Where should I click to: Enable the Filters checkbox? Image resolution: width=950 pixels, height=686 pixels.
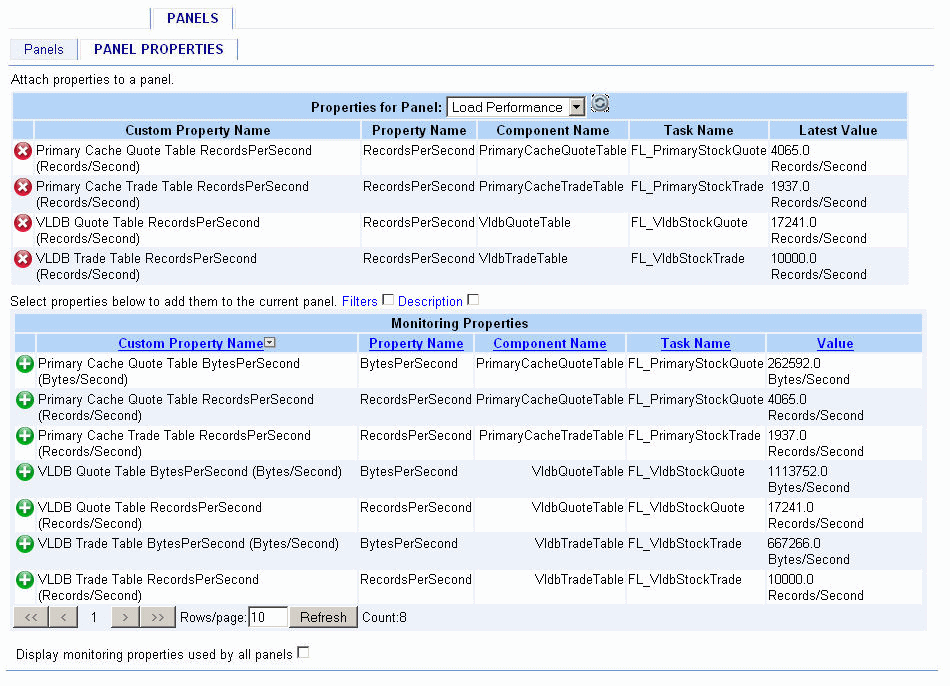(x=388, y=300)
